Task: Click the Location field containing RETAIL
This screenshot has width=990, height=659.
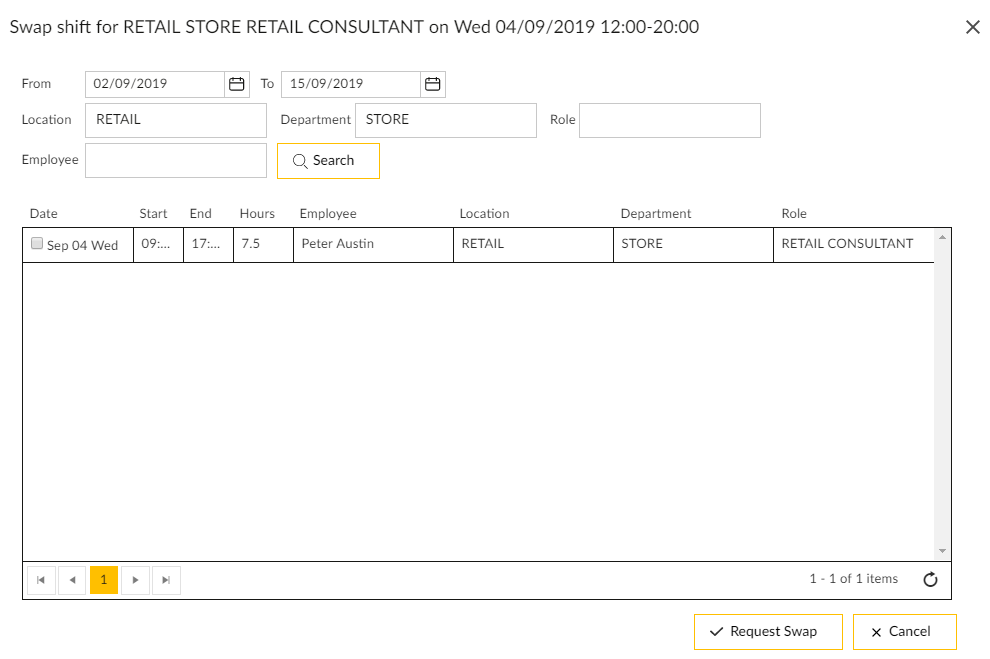Action: tap(176, 120)
